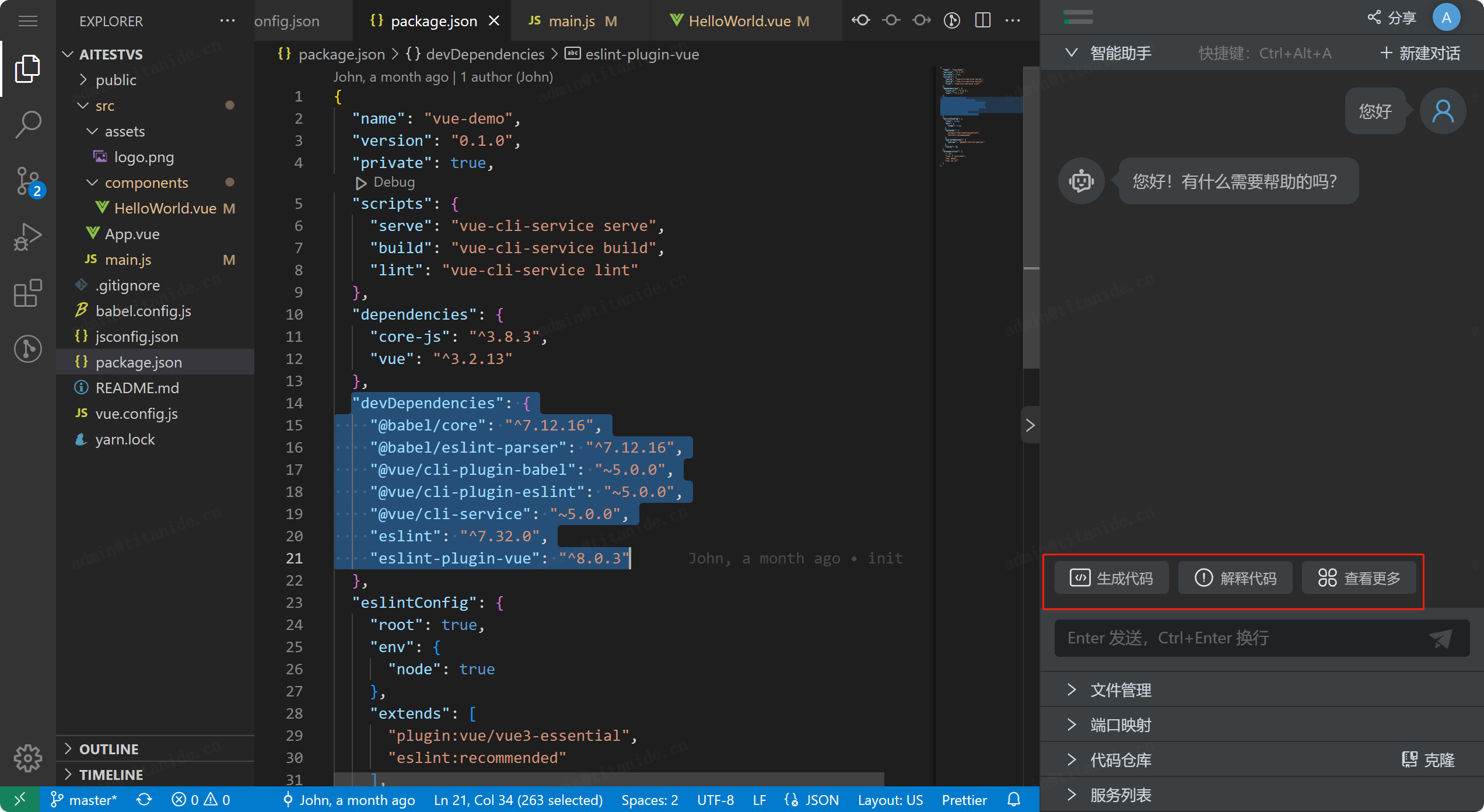Expand the public folder
This screenshot has height=812, width=1484.
(x=116, y=80)
